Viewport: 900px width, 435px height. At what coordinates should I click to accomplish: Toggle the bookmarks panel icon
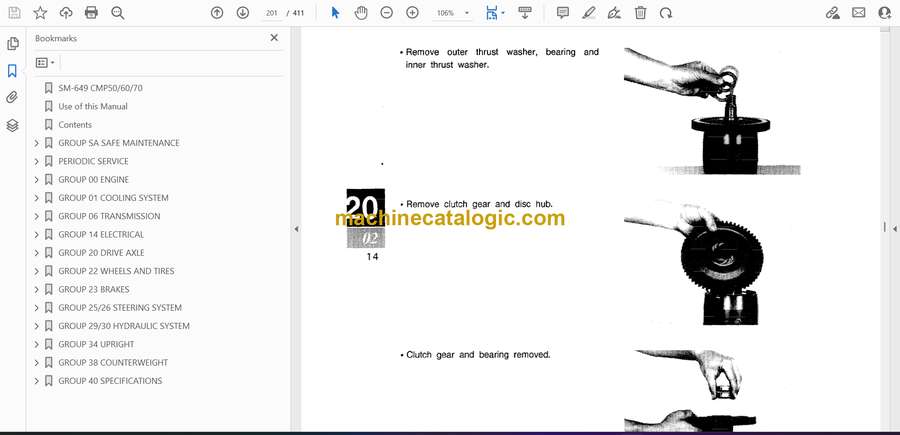[x=13, y=71]
